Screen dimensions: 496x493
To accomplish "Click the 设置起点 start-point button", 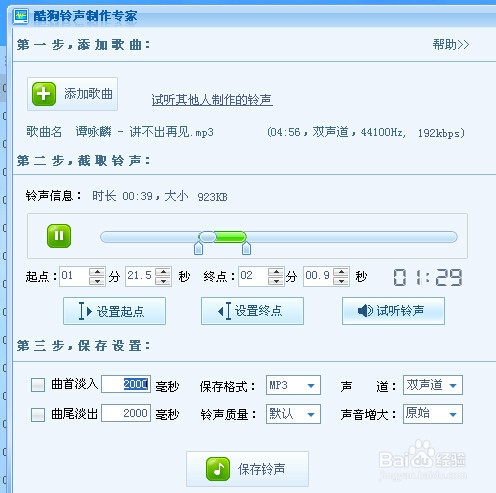I will 114,311.
